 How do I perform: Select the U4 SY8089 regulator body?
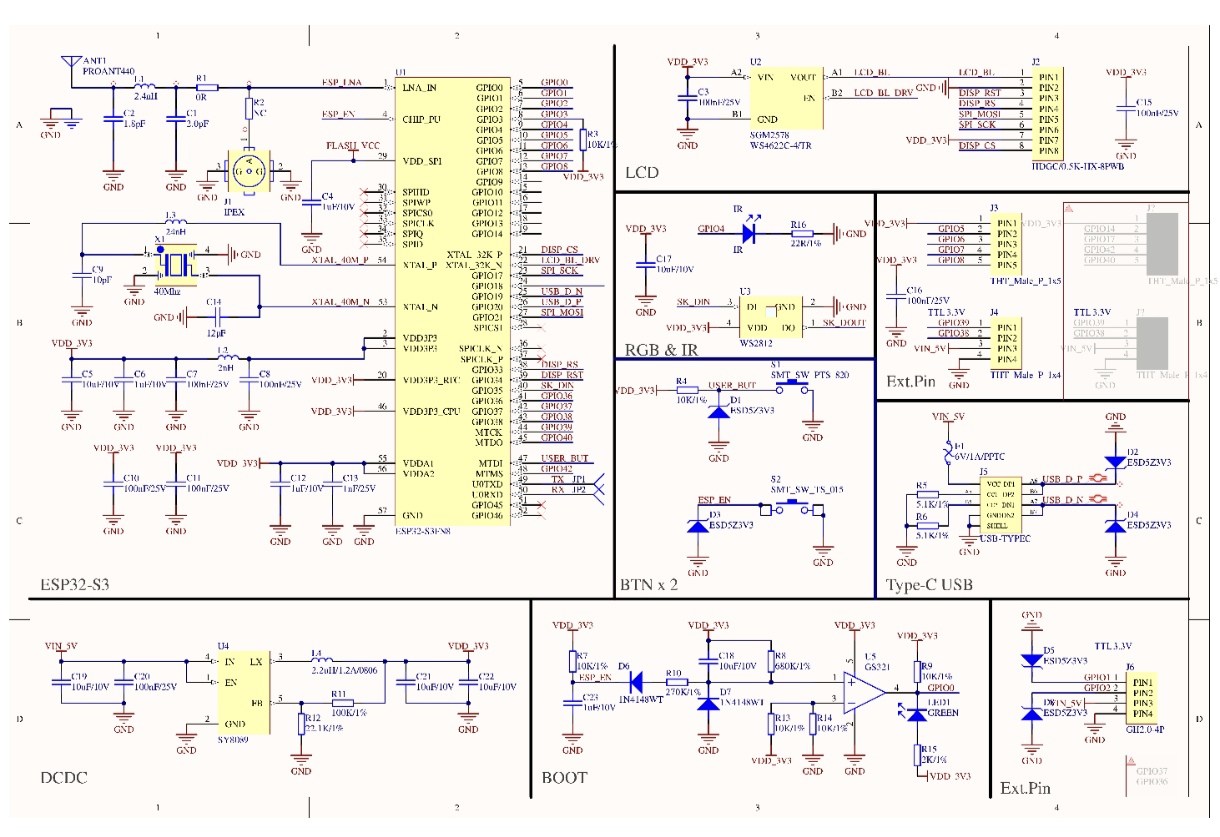coord(245,691)
